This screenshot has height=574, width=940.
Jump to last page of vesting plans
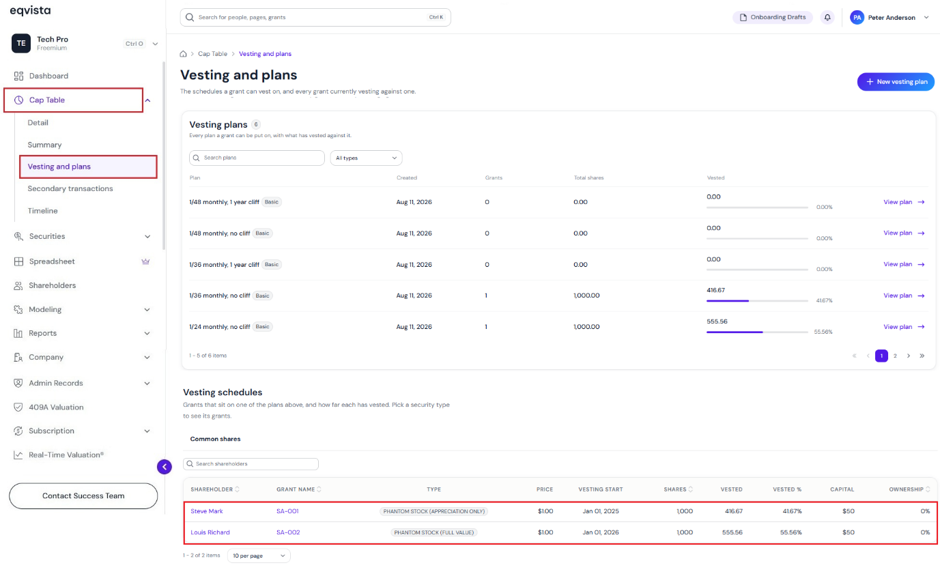click(x=922, y=356)
